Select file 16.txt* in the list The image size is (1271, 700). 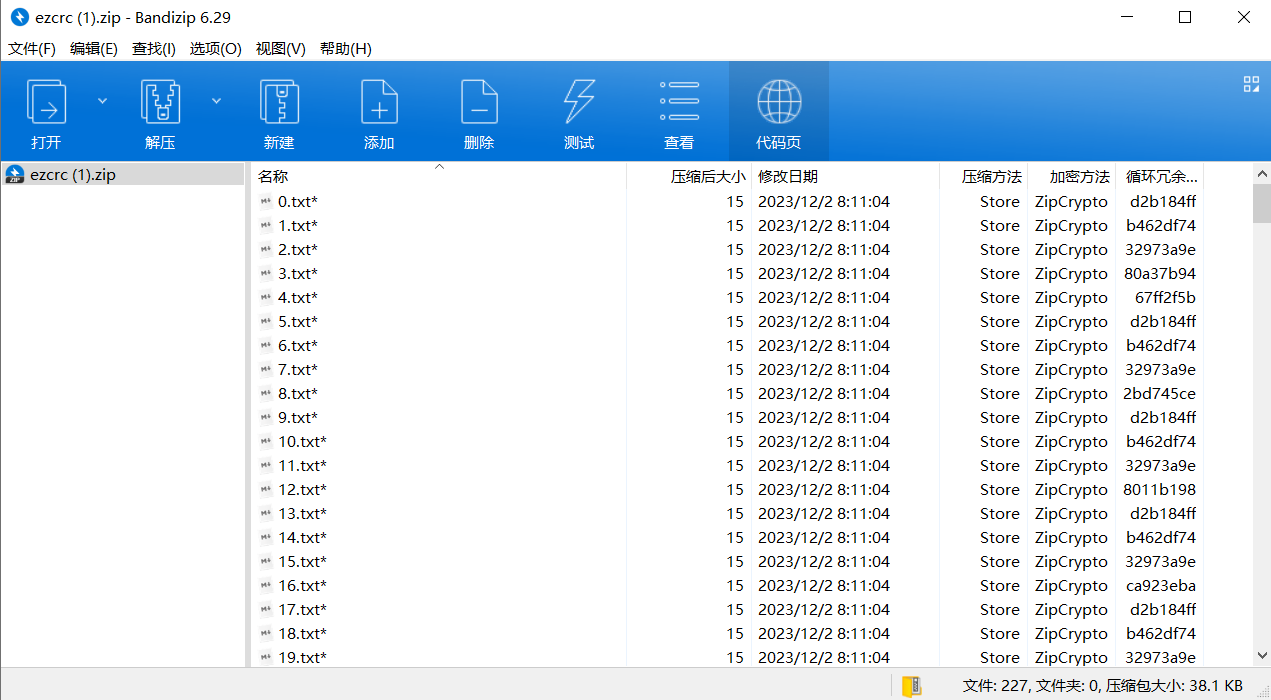click(302, 585)
